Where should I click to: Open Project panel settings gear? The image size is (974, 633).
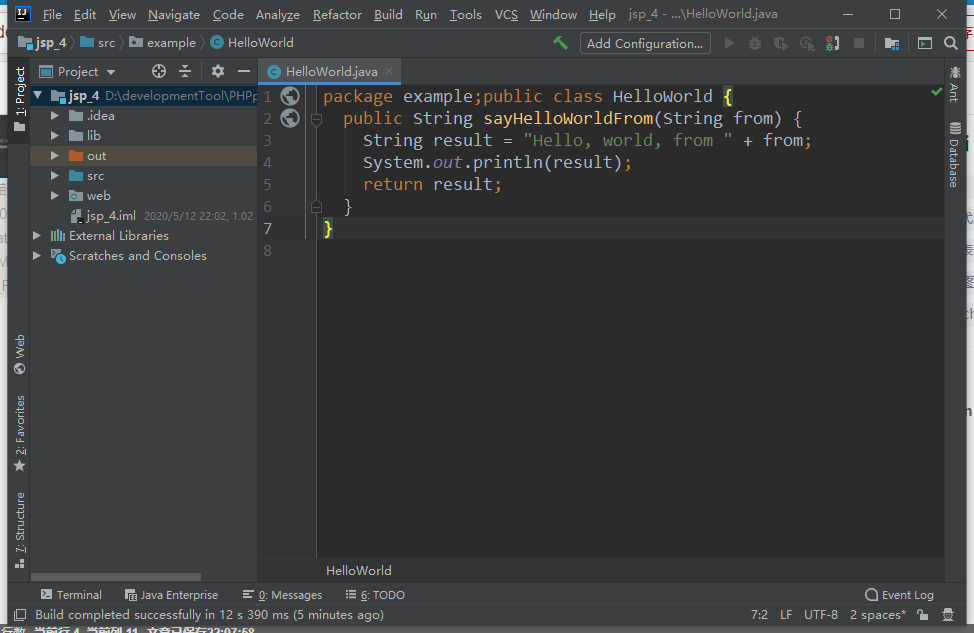[217, 71]
